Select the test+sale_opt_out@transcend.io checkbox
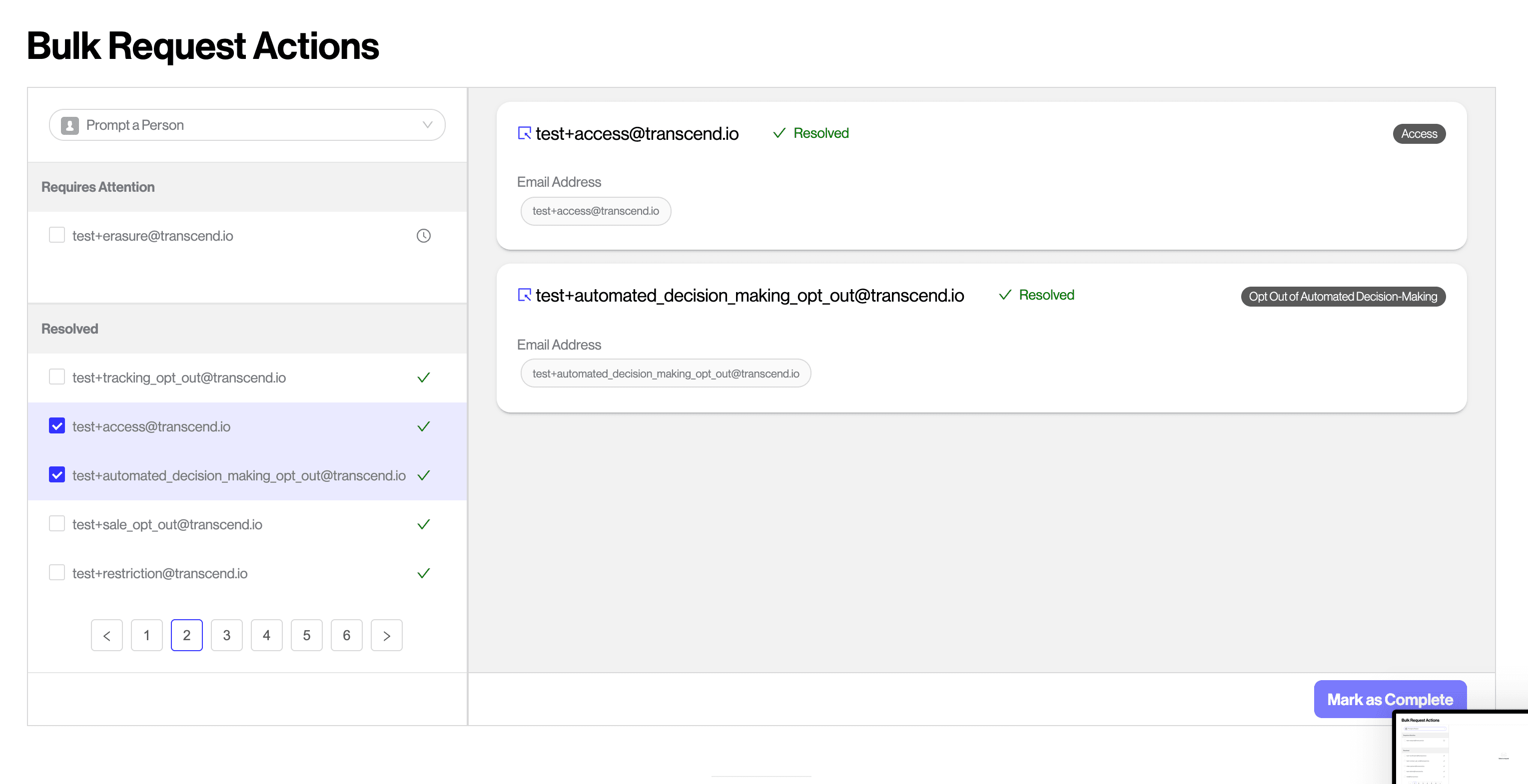The image size is (1528, 784). [57, 524]
